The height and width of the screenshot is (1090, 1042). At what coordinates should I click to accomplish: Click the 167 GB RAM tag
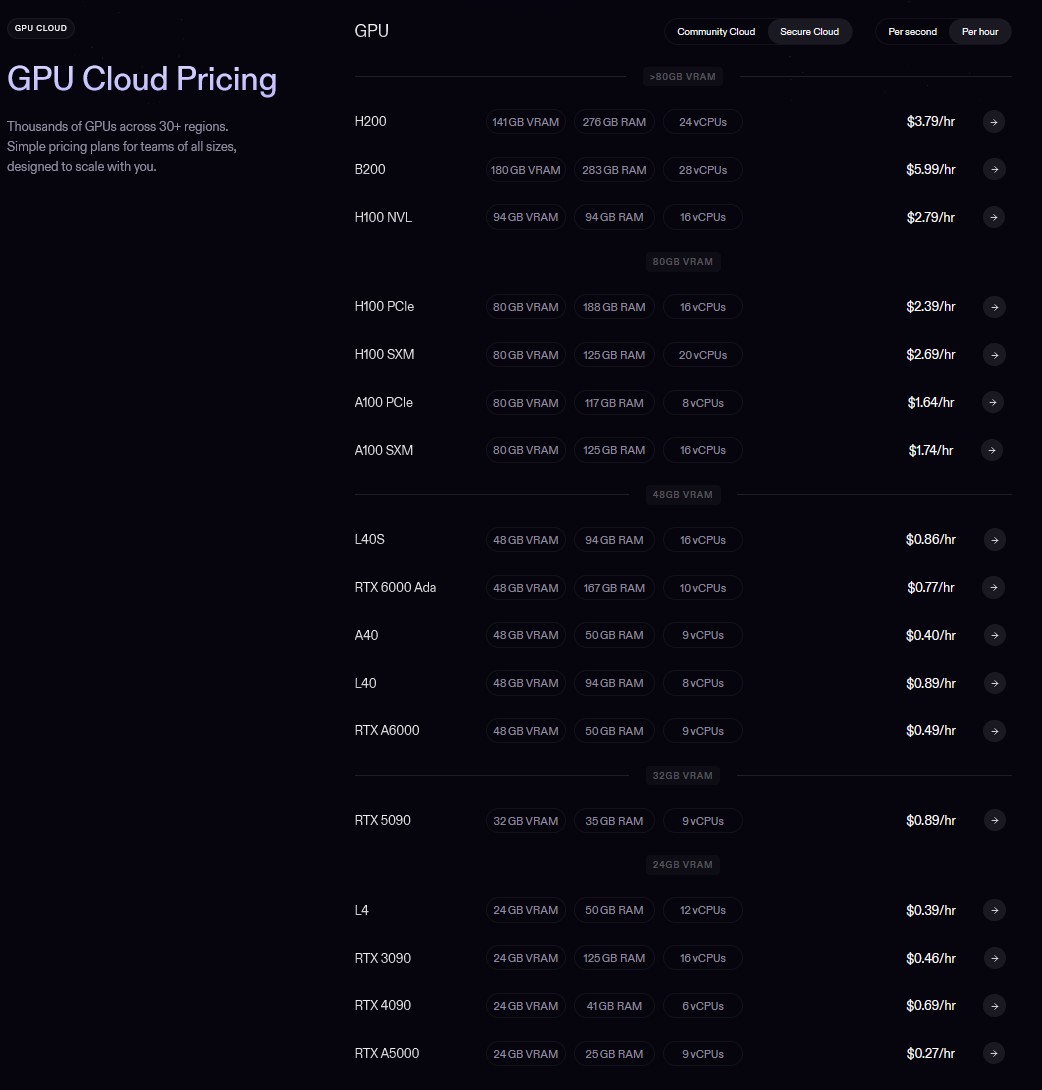pos(614,587)
